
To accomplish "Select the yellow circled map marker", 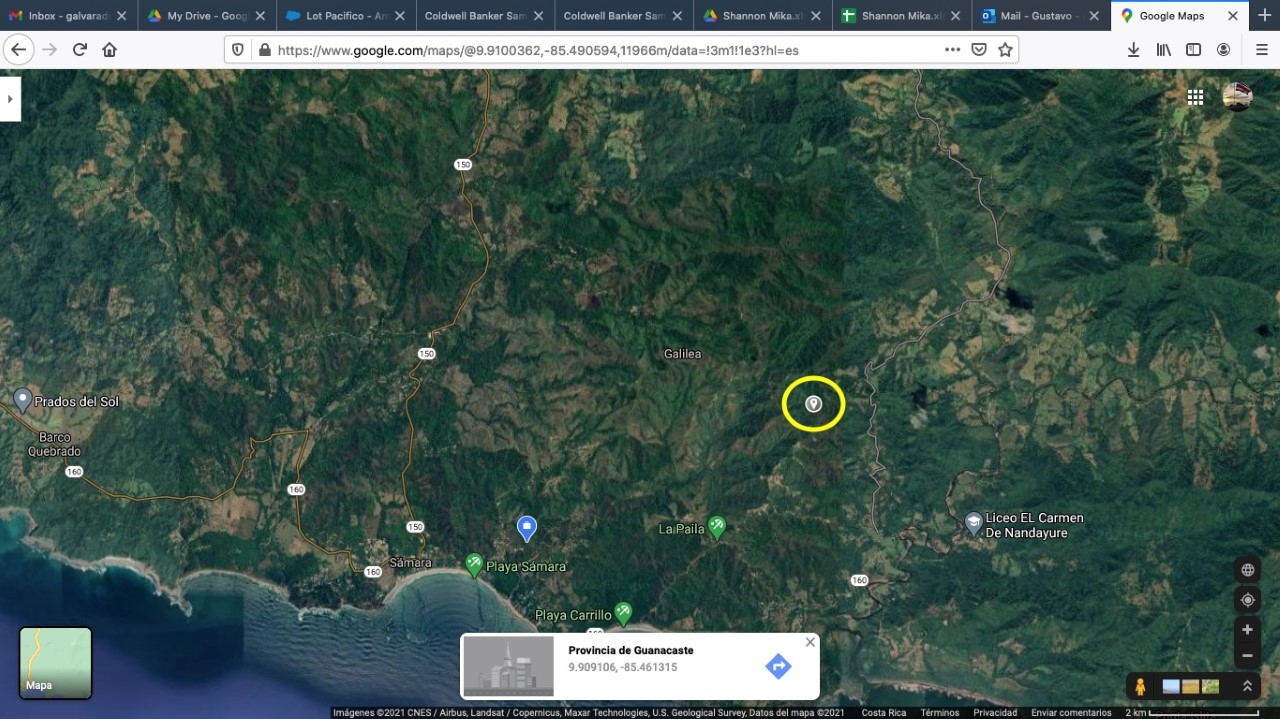I will (x=813, y=403).
